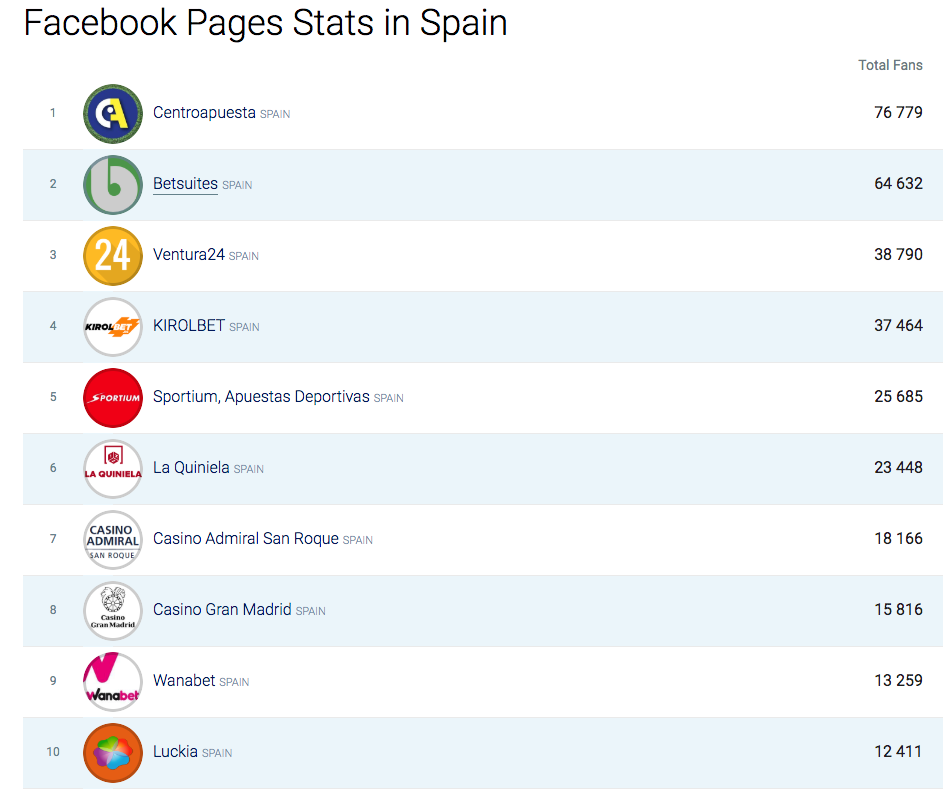Click the Casino Admiral San Roque logo
This screenshot has height=793, width=948.
pyautogui.click(x=113, y=540)
